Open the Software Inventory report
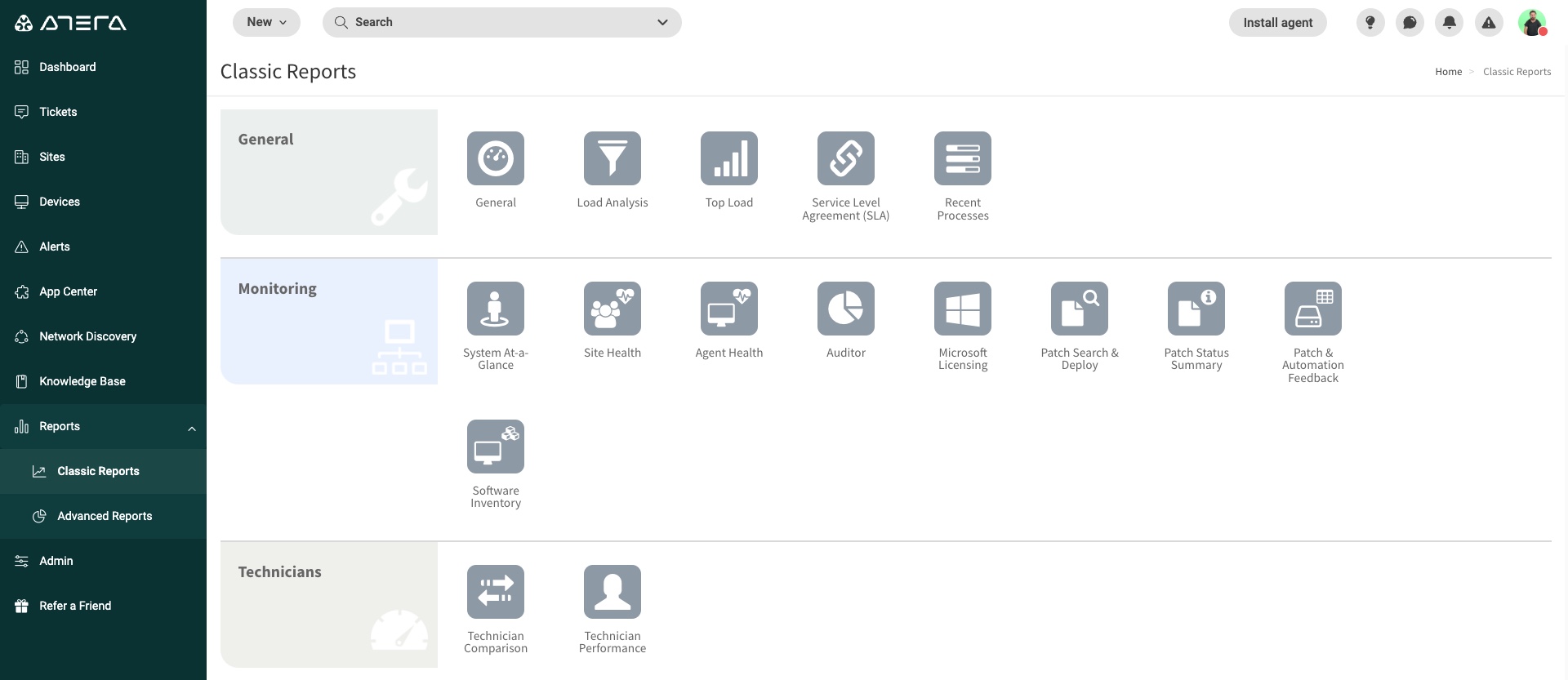 coord(495,447)
